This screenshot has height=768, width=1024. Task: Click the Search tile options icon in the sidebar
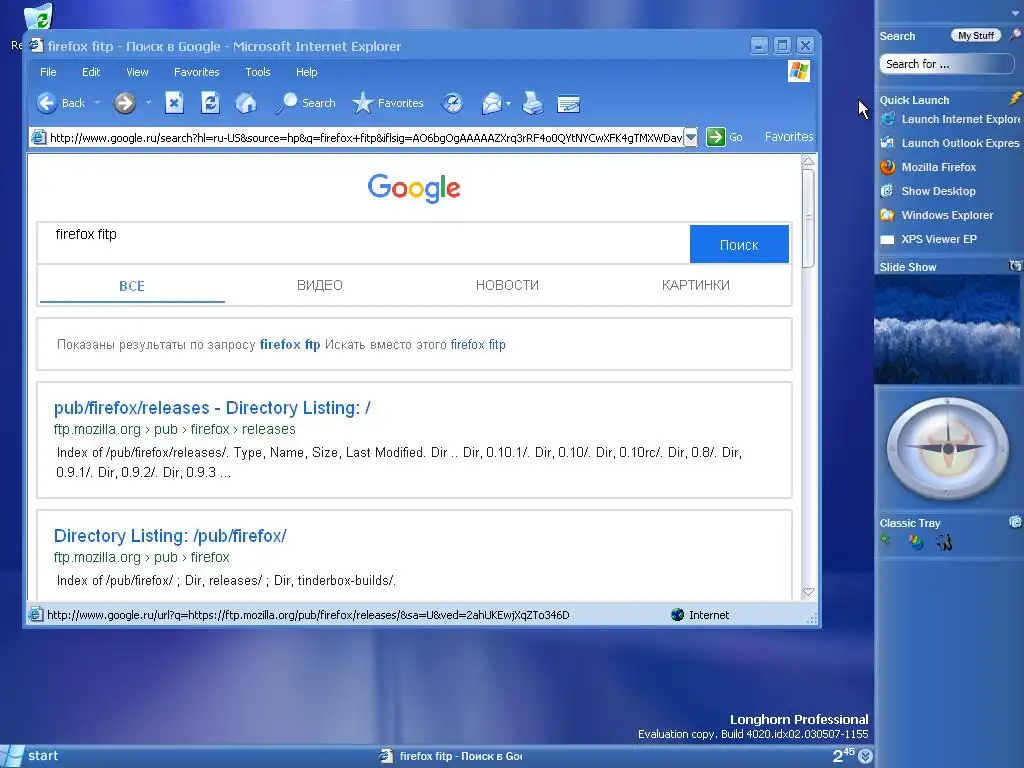(1016, 35)
